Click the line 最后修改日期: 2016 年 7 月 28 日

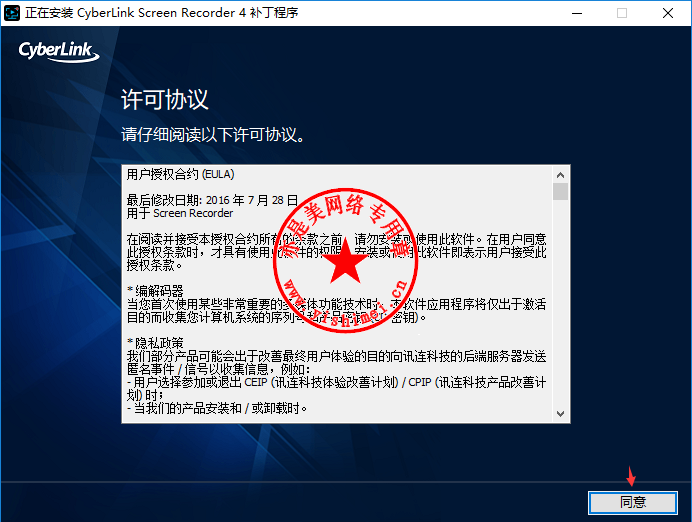[212, 200]
